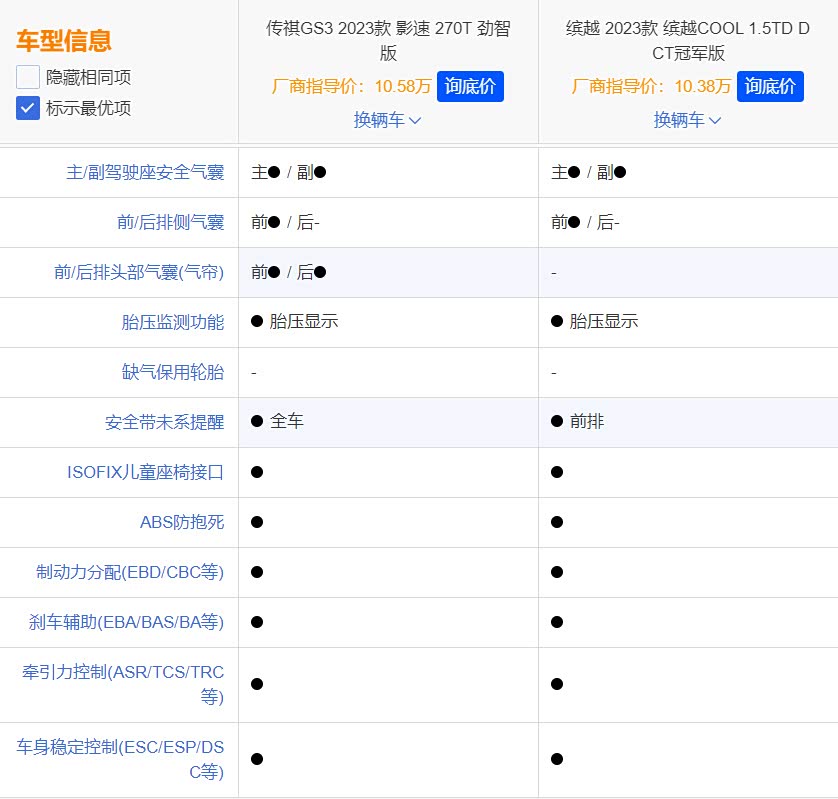Click 询底价 button for 缤越
Screen dimensions: 838x799
pos(770,86)
